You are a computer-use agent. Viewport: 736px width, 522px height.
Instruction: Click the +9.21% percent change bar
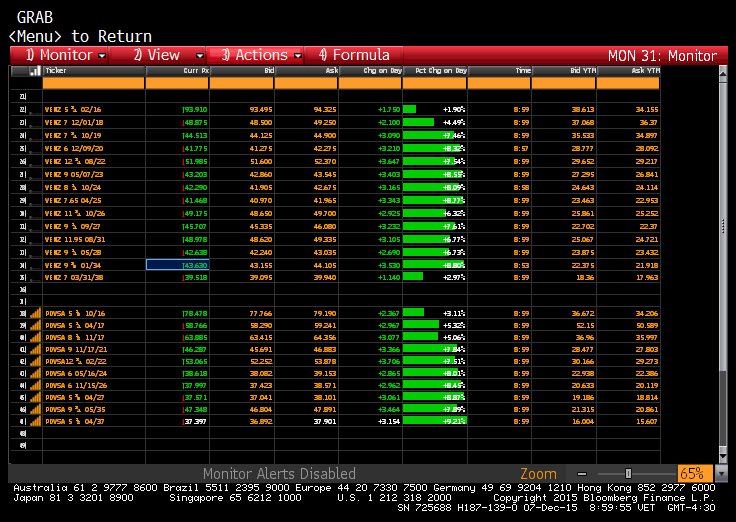point(435,421)
